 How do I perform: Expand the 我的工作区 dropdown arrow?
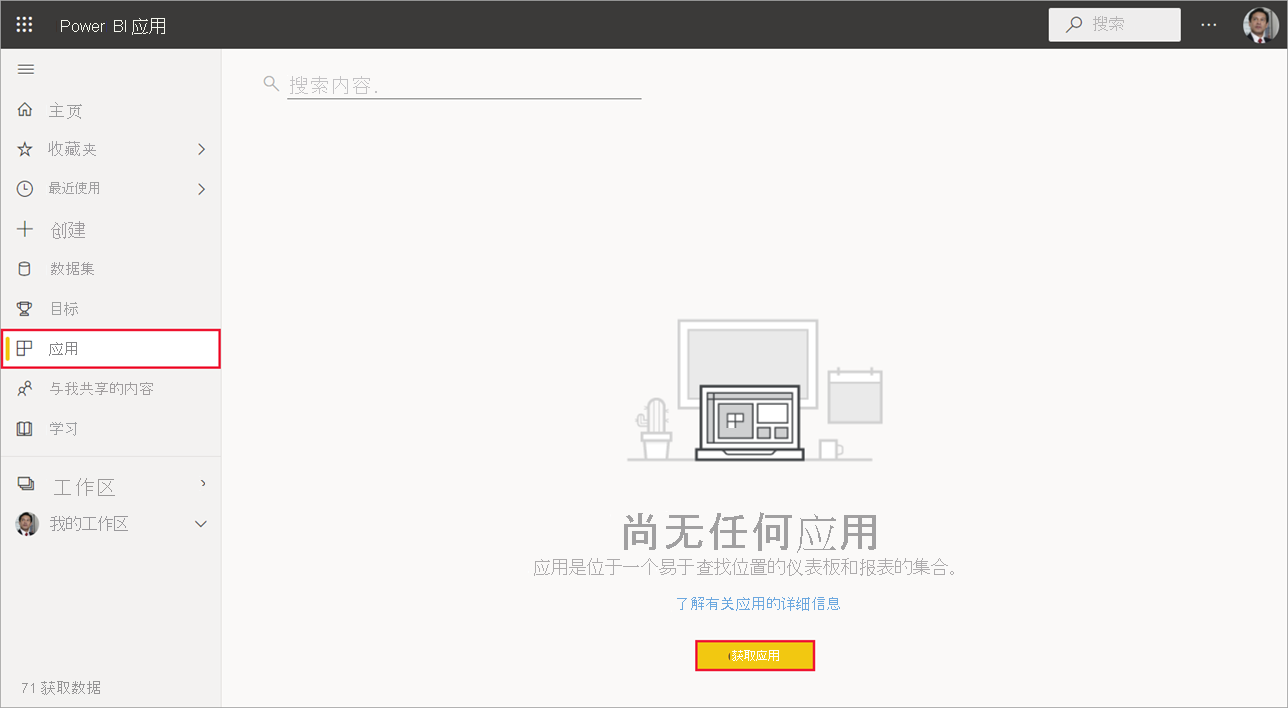pos(201,524)
